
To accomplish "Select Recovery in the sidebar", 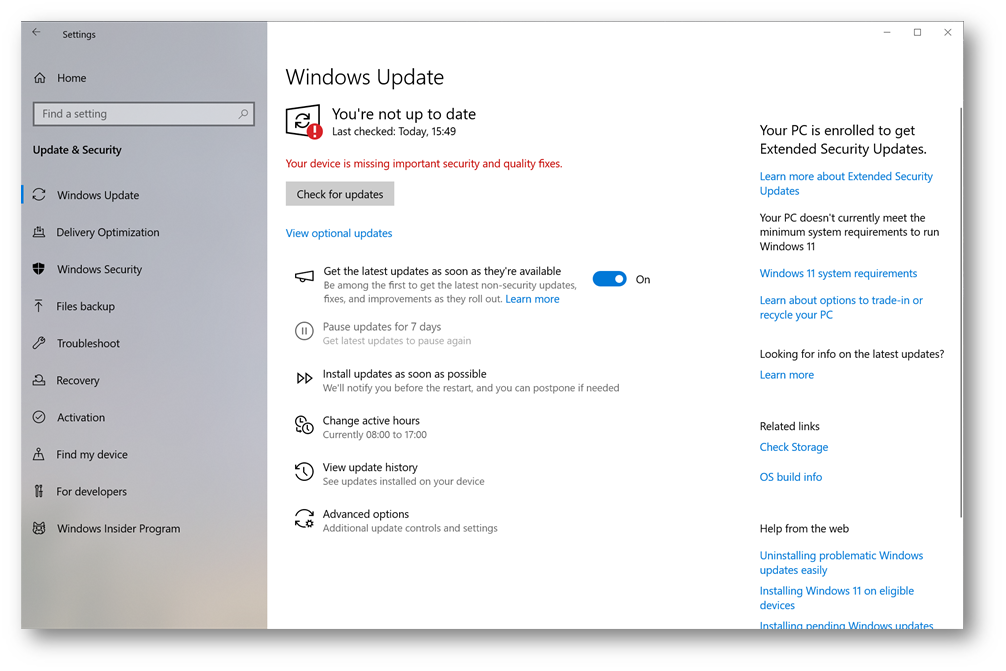I will 78,380.
